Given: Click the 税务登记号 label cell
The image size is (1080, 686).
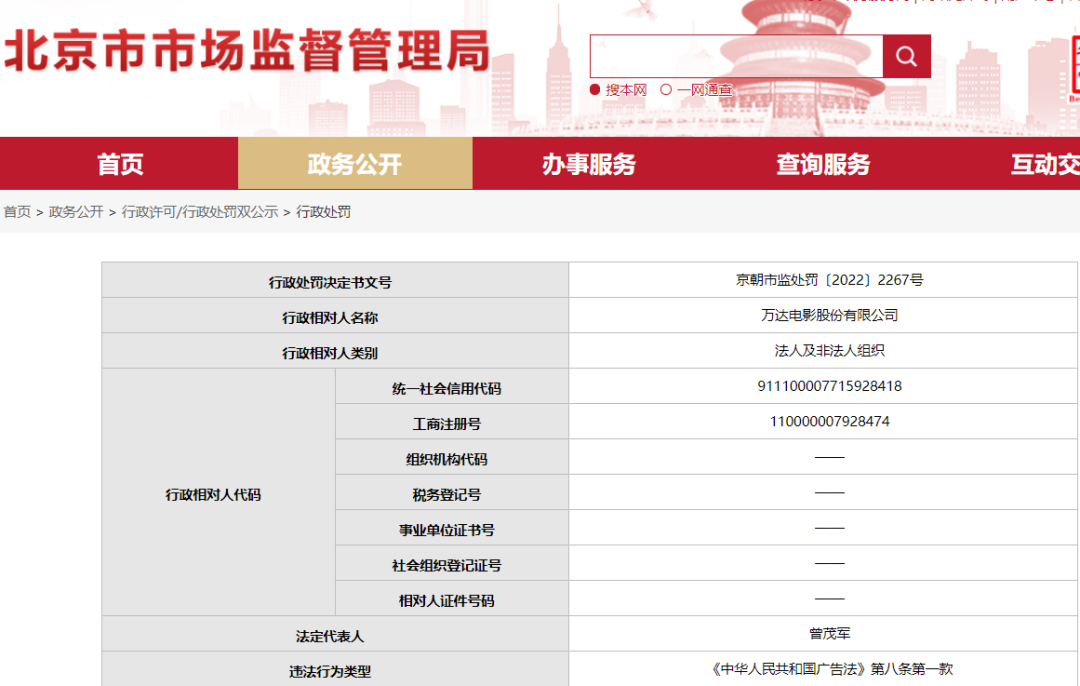Looking at the screenshot, I should [452, 492].
